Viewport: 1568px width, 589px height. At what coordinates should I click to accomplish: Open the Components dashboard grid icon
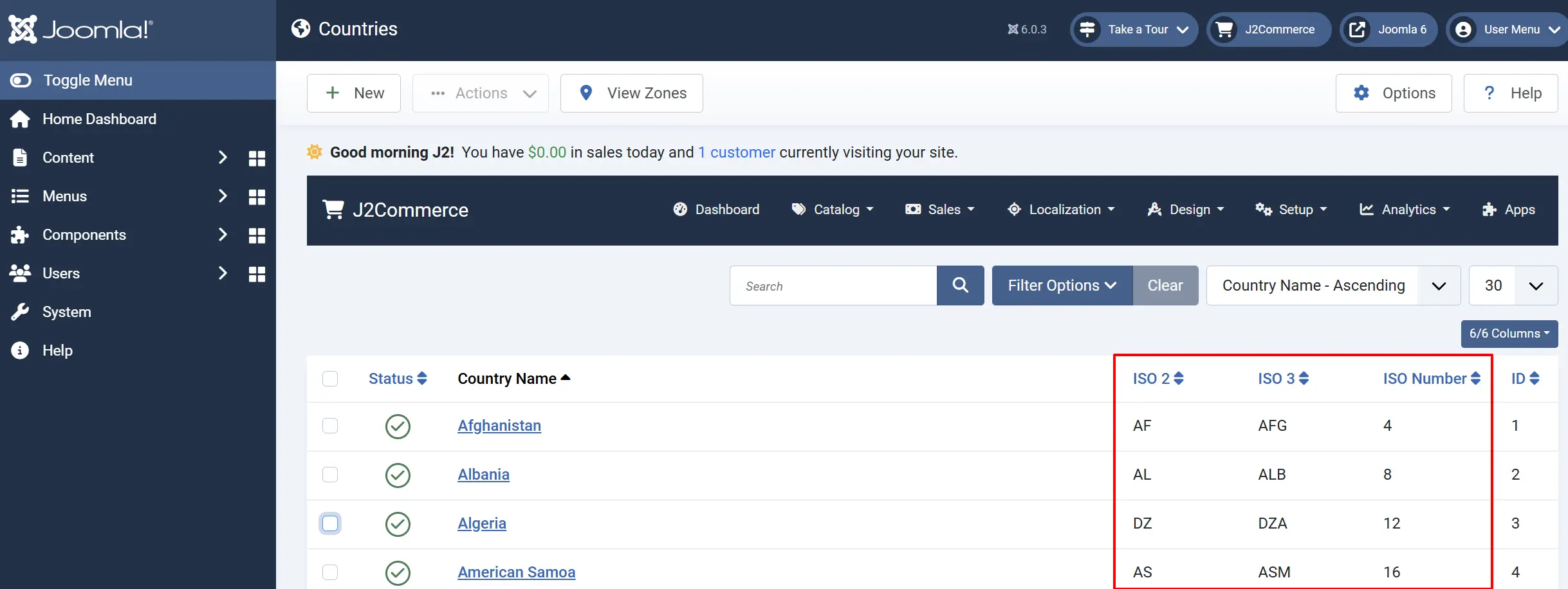(257, 235)
